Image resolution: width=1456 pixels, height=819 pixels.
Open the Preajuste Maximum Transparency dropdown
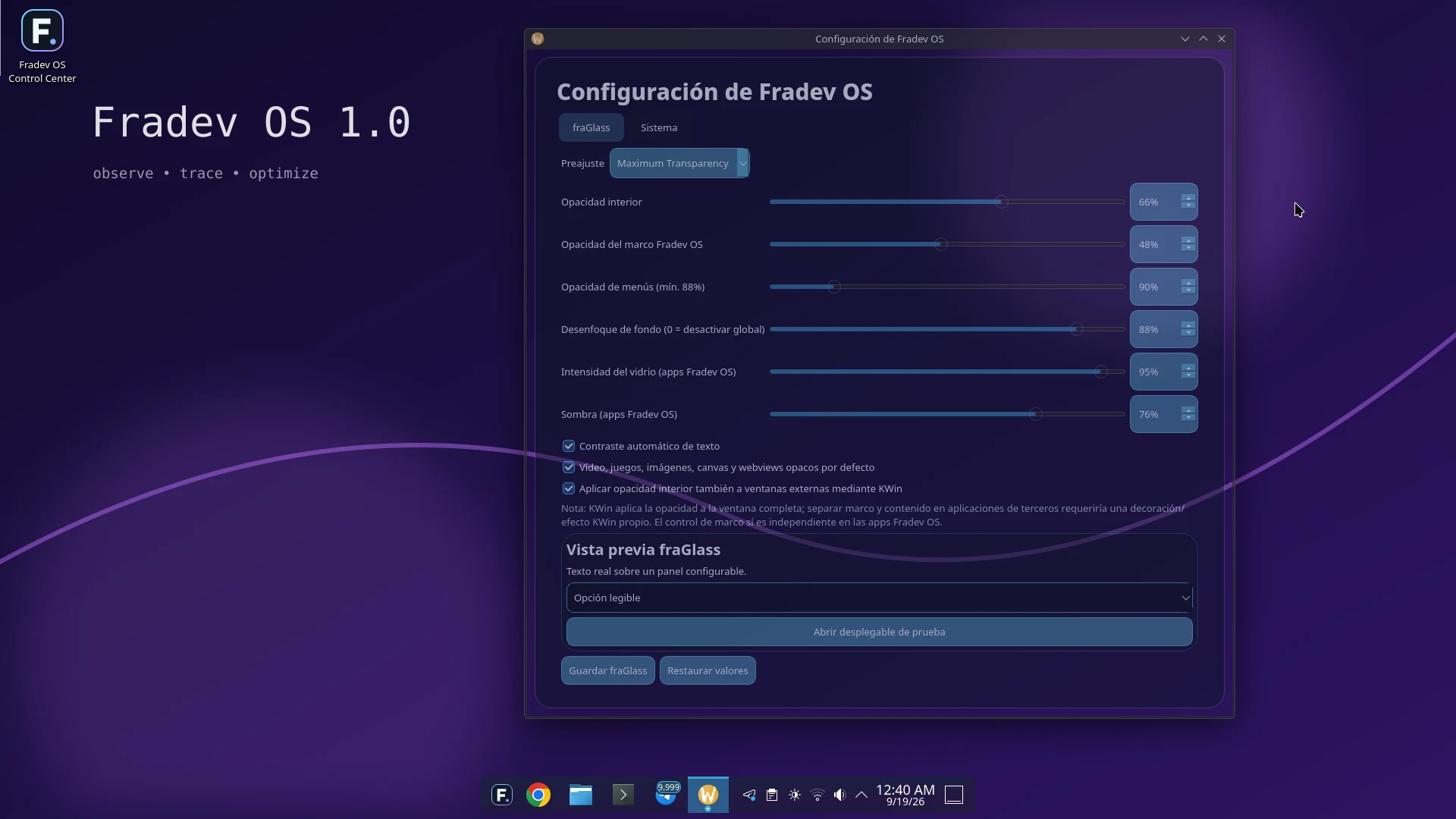679,163
